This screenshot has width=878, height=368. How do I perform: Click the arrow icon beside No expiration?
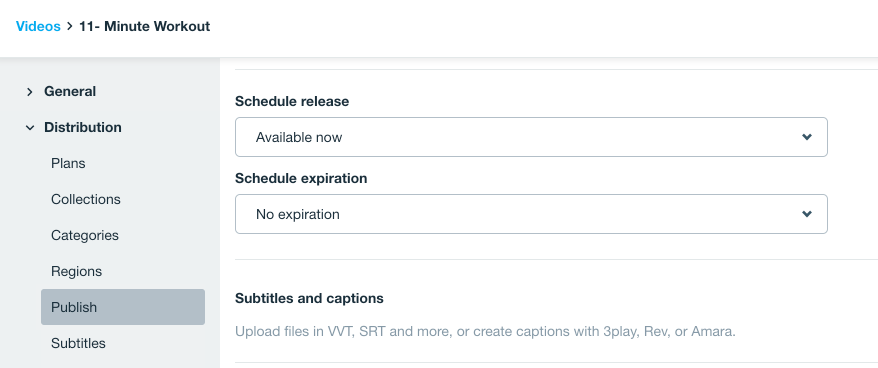click(x=807, y=214)
